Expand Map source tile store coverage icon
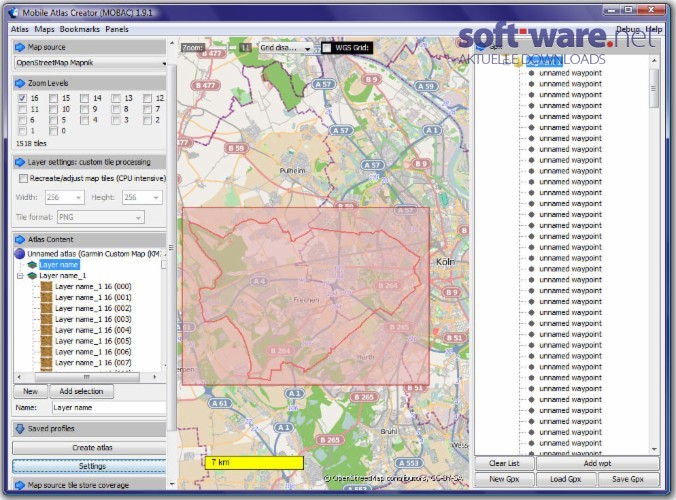The width and height of the screenshot is (676, 500). pos(20,485)
